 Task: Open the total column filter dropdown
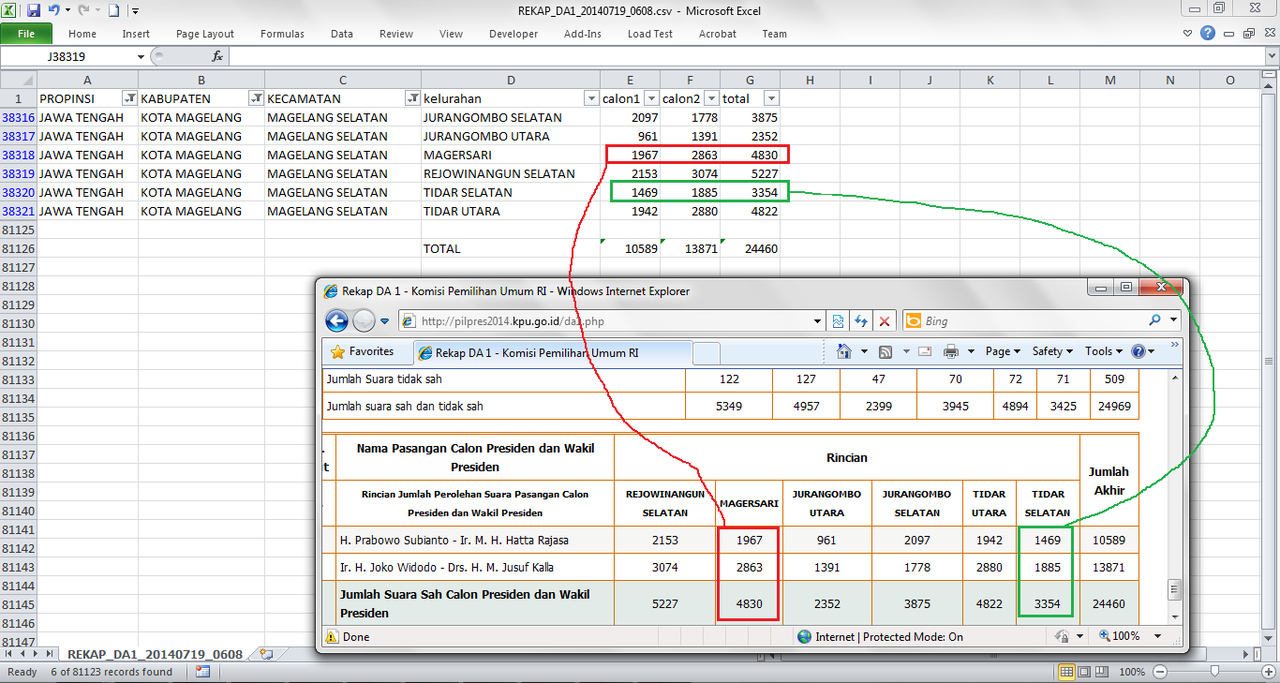coord(771,99)
